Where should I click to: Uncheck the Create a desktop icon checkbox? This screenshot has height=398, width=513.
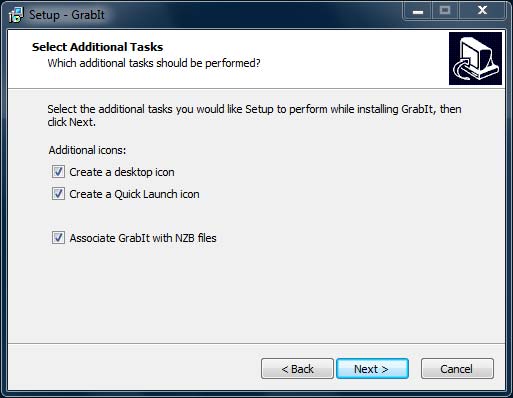[x=58, y=172]
